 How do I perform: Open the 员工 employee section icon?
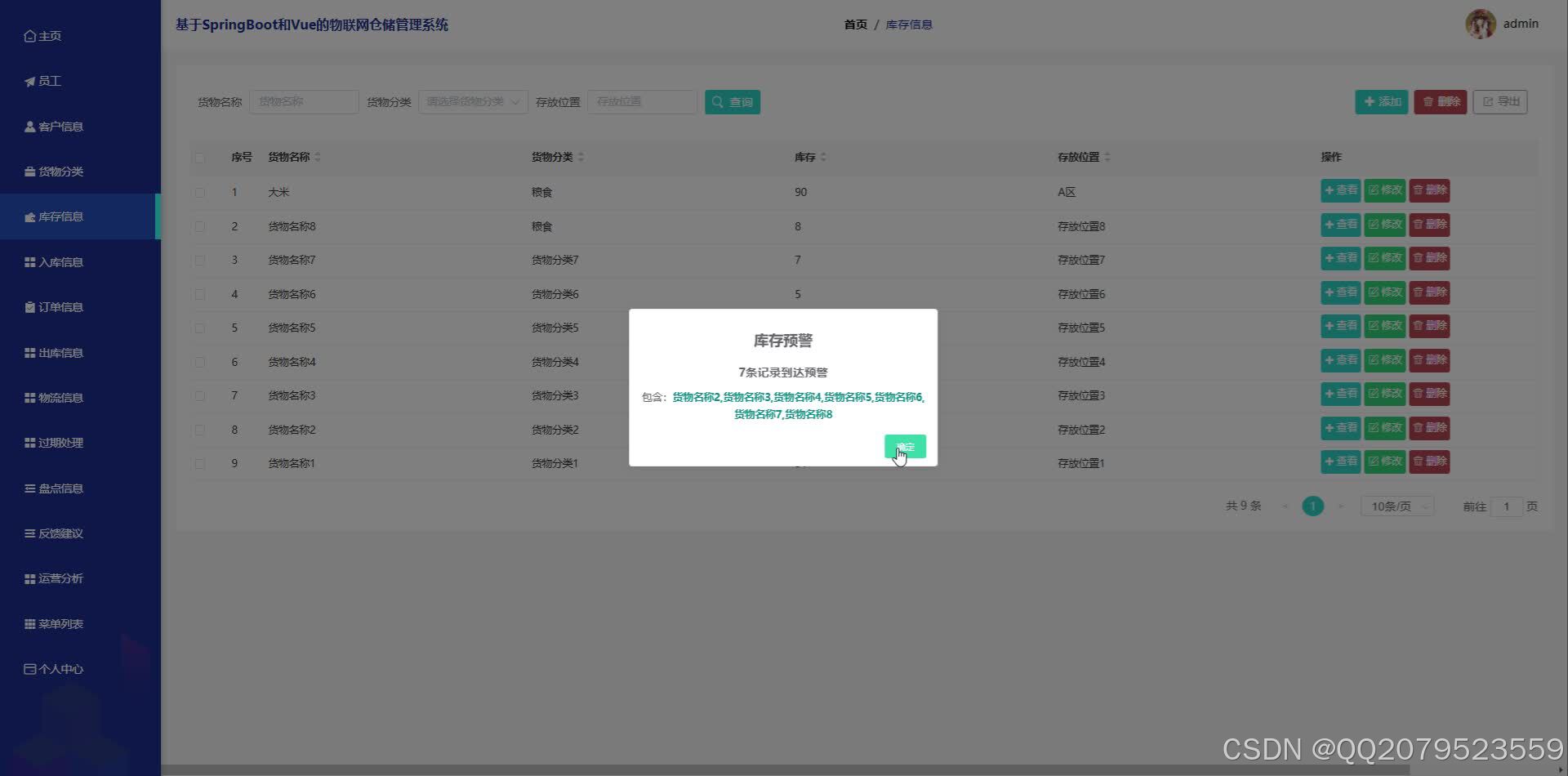coord(29,80)
